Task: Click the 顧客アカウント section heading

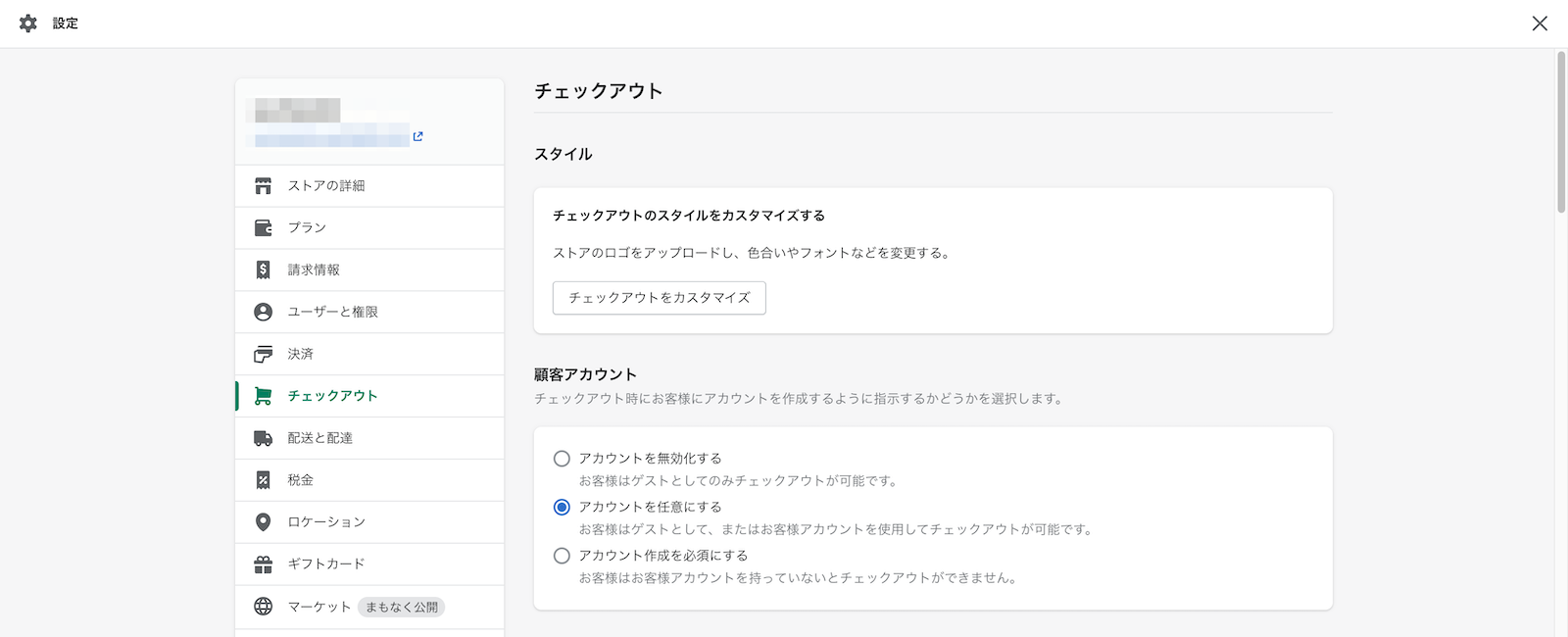Action: 586,374
